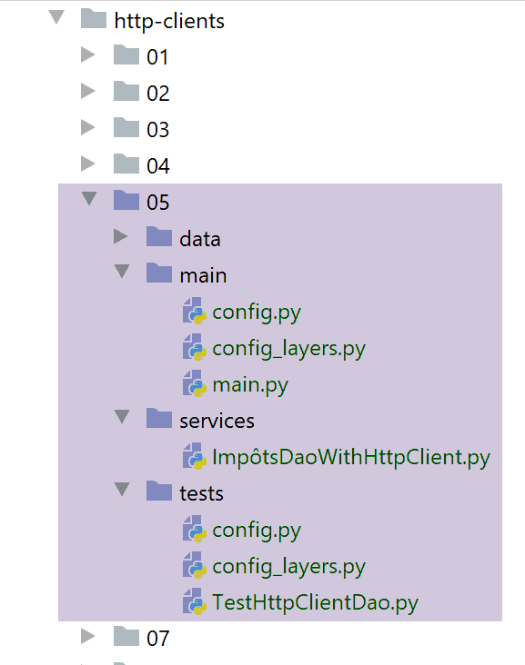This screenshot has height=665, width=525.
Task: Click the Python icon of main.py
Action: coord(195,383)
